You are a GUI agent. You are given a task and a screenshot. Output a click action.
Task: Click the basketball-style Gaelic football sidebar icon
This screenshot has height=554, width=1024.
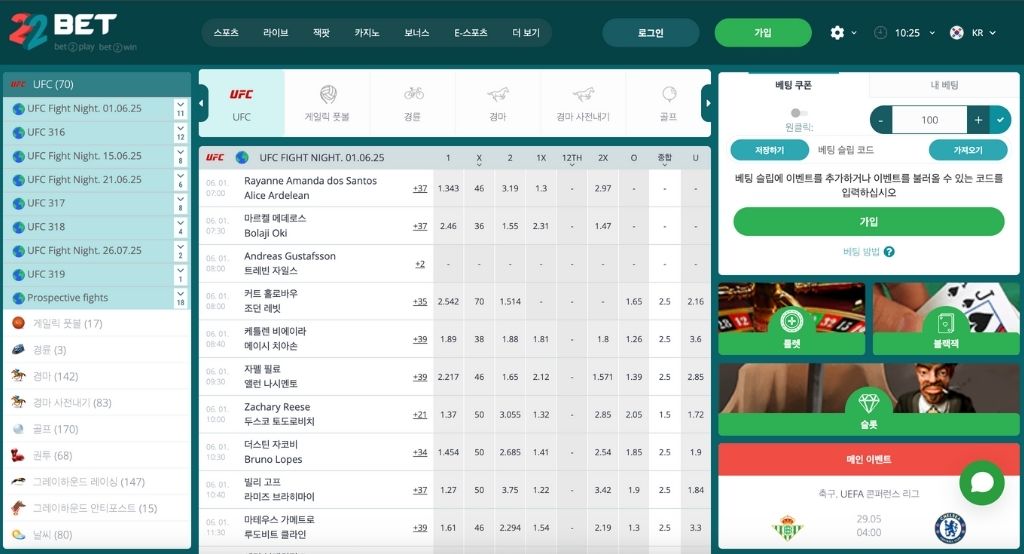(18, 323)
